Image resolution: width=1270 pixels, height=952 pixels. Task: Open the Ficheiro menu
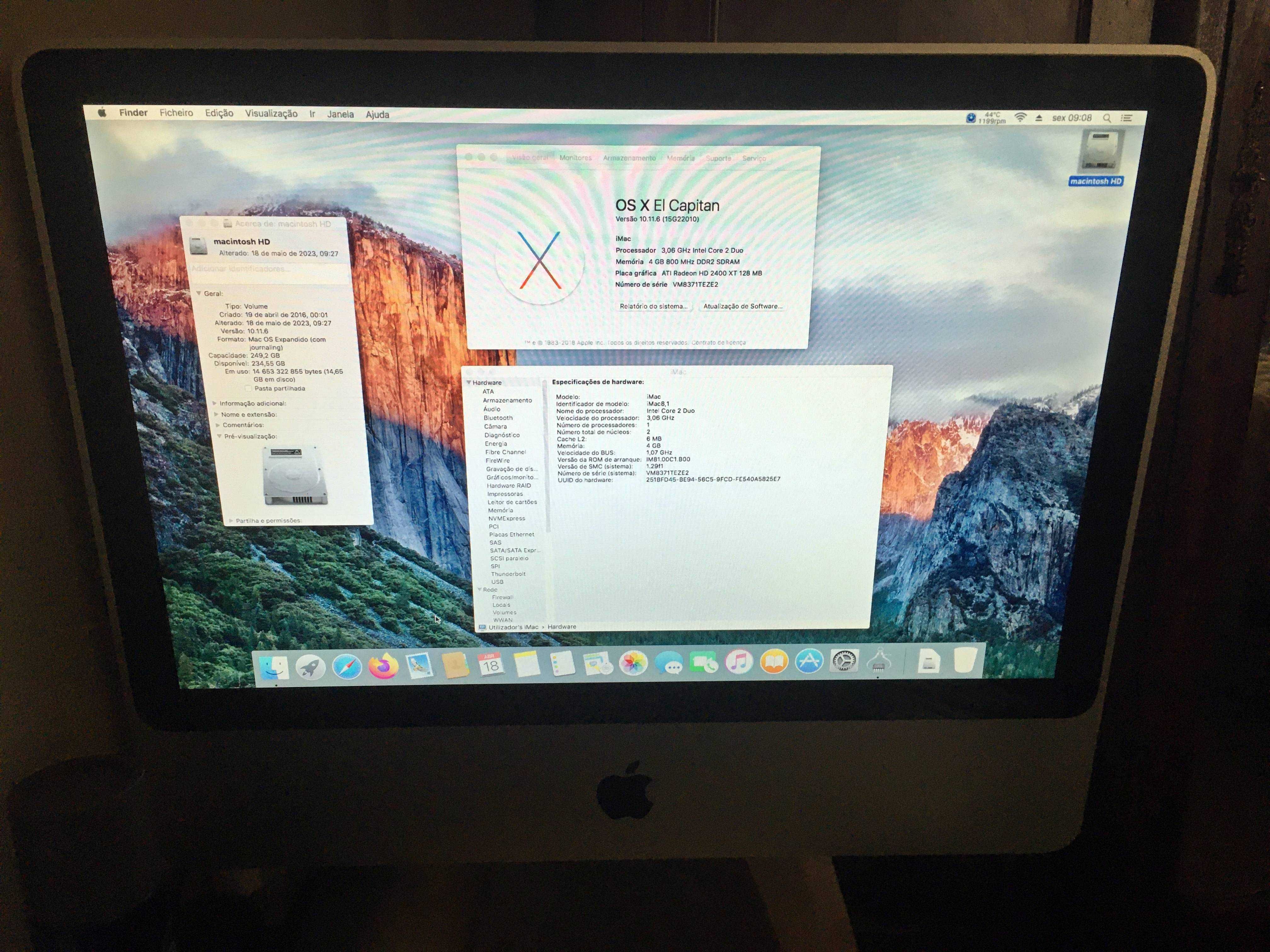(x=176, y=113)
